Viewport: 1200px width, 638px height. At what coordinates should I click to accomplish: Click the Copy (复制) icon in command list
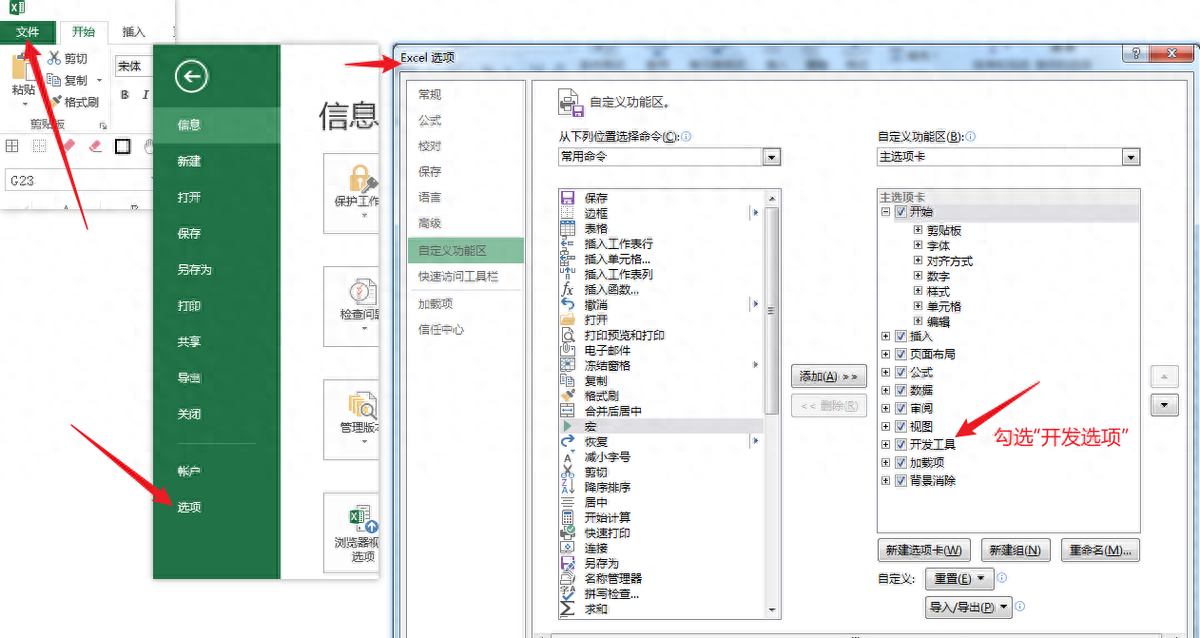[567, 381]
